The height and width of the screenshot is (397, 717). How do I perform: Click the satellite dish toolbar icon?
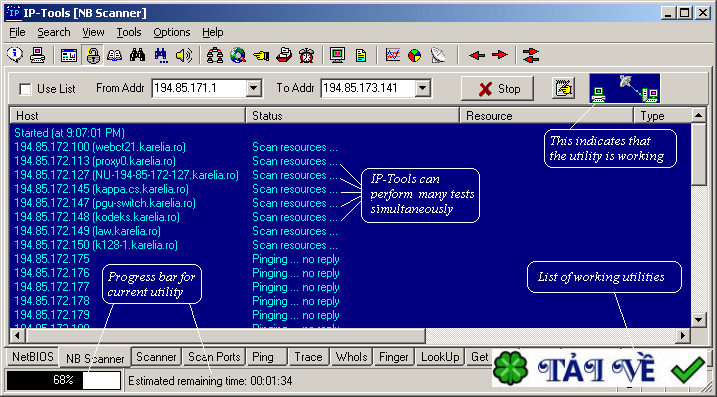(438, 55)
